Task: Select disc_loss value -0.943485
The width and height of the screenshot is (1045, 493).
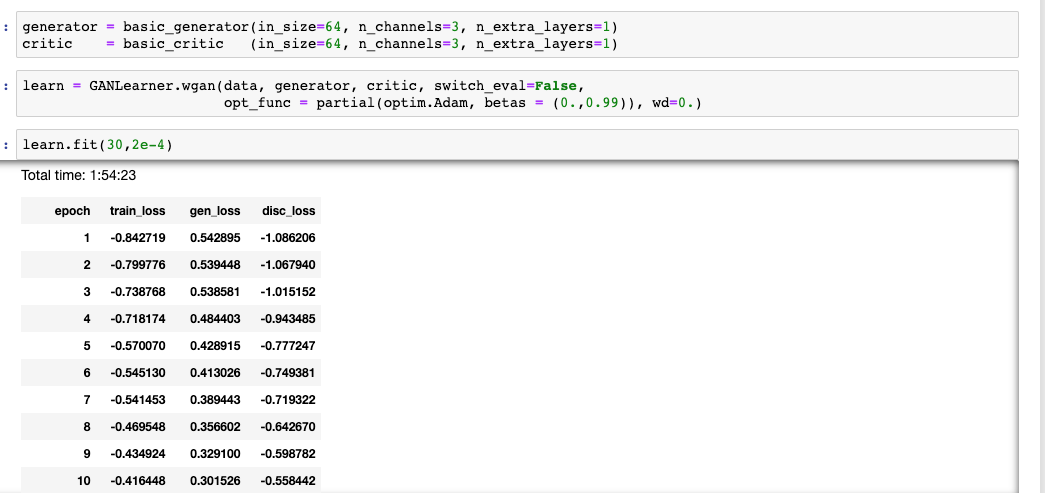Action: 288,319
